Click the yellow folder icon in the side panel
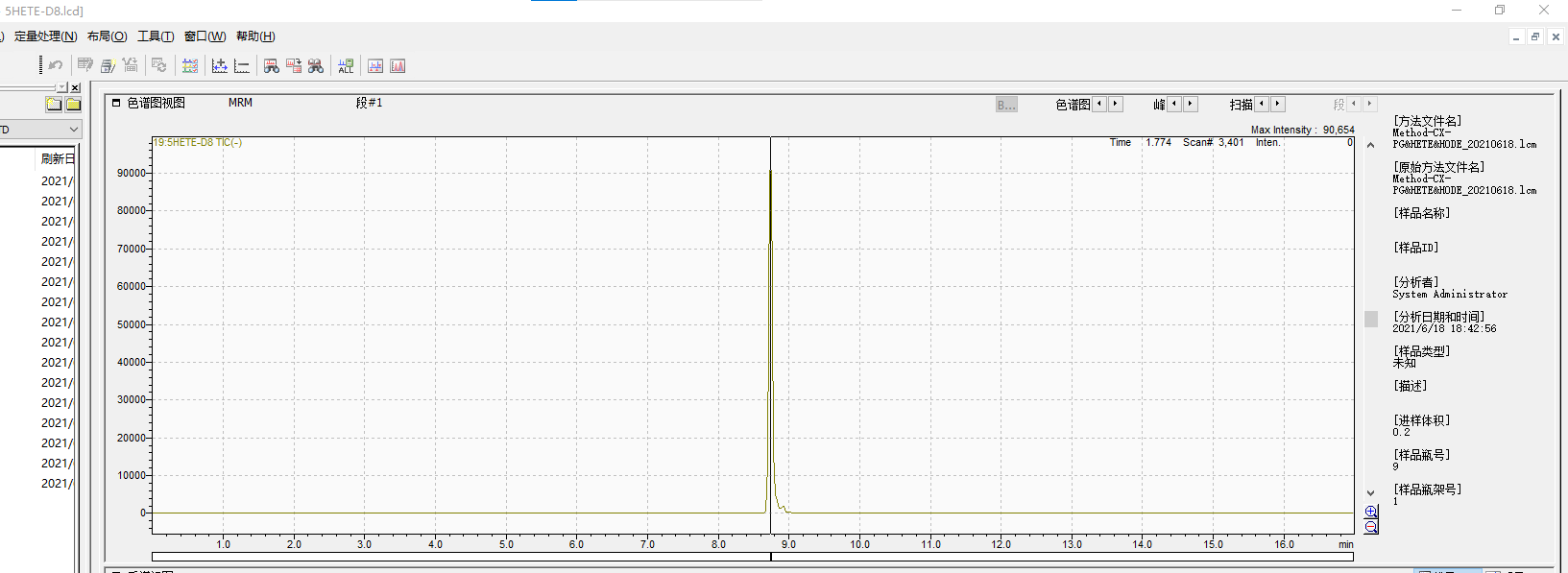Screen dimensions: 1568x573 [73, 104]
